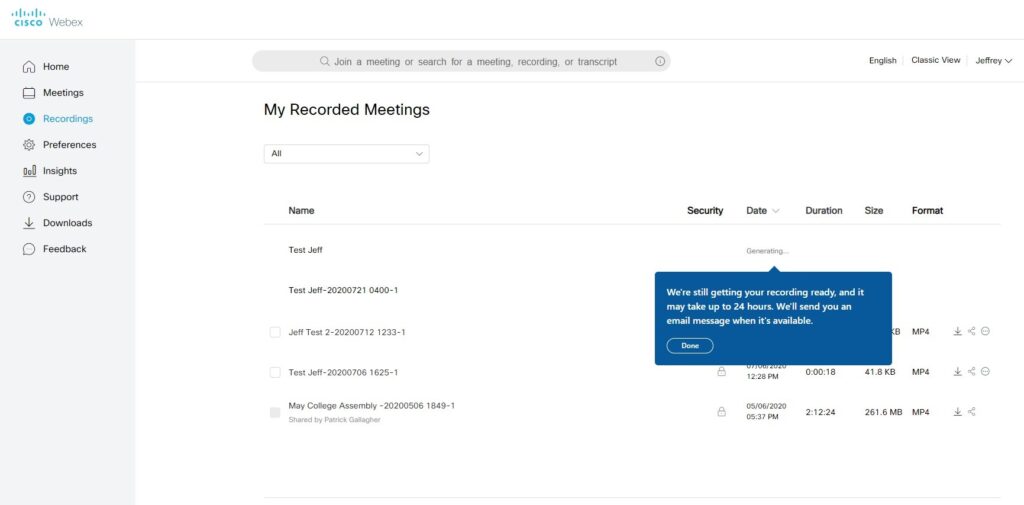Download the May College Assembly recording

(957, 411)
